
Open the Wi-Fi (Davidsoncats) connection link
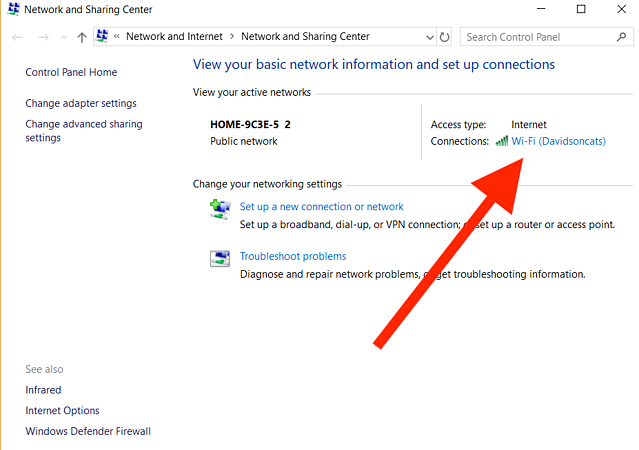558,141
